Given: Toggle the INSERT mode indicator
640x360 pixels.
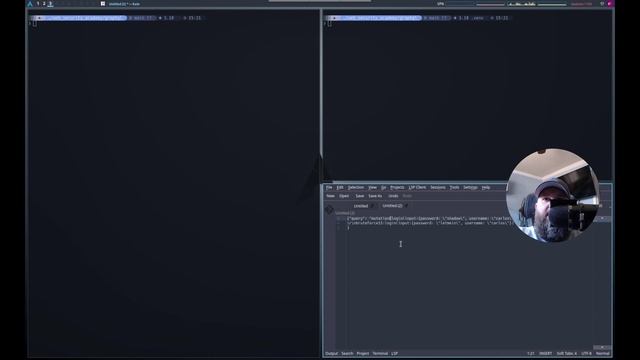Looking at the screenshot, I should click(x=545, y=353).
